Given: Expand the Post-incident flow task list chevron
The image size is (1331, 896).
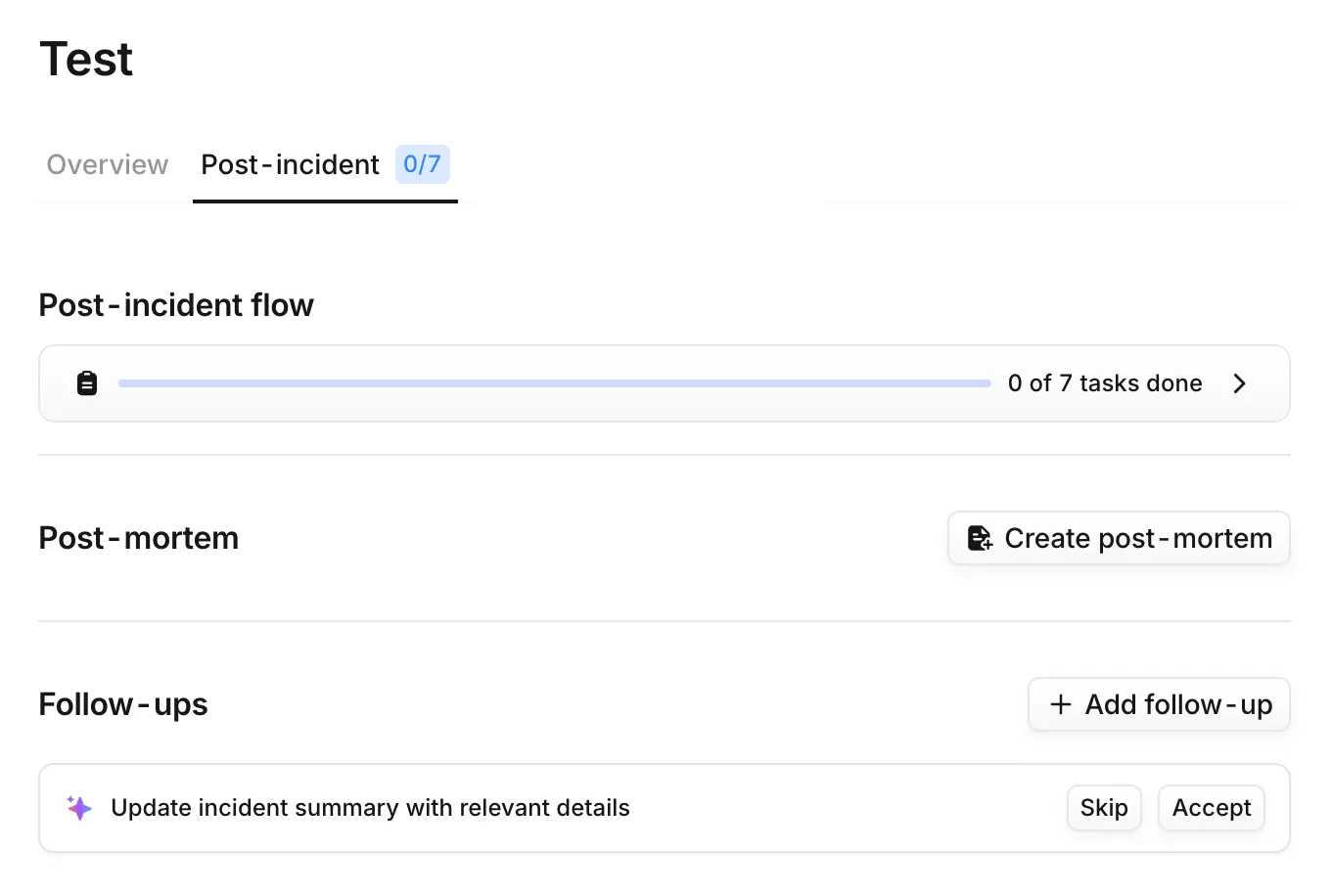Looking at the screenshot, I should coord(1239,383).
